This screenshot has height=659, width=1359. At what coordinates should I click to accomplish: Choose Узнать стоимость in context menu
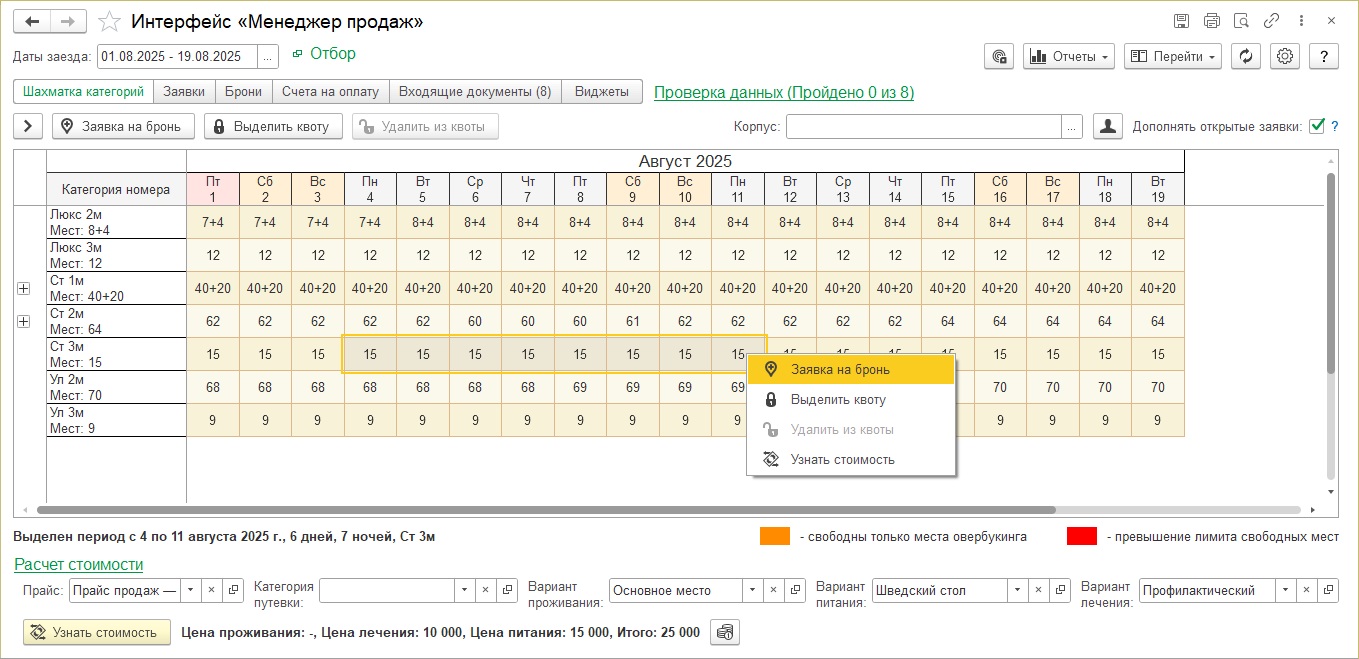coord(842,460)
